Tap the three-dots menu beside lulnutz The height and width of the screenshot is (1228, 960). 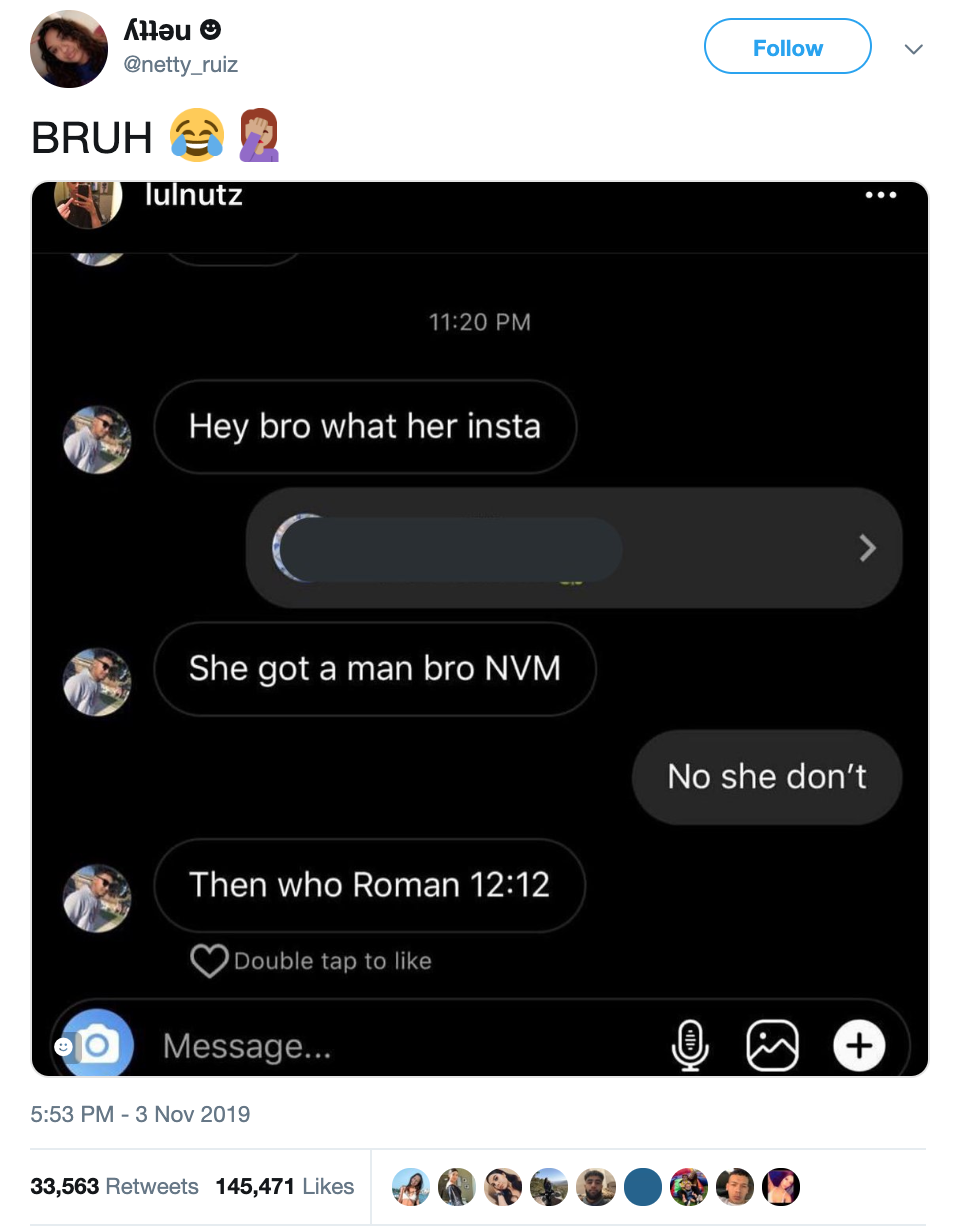pos(881,195)
